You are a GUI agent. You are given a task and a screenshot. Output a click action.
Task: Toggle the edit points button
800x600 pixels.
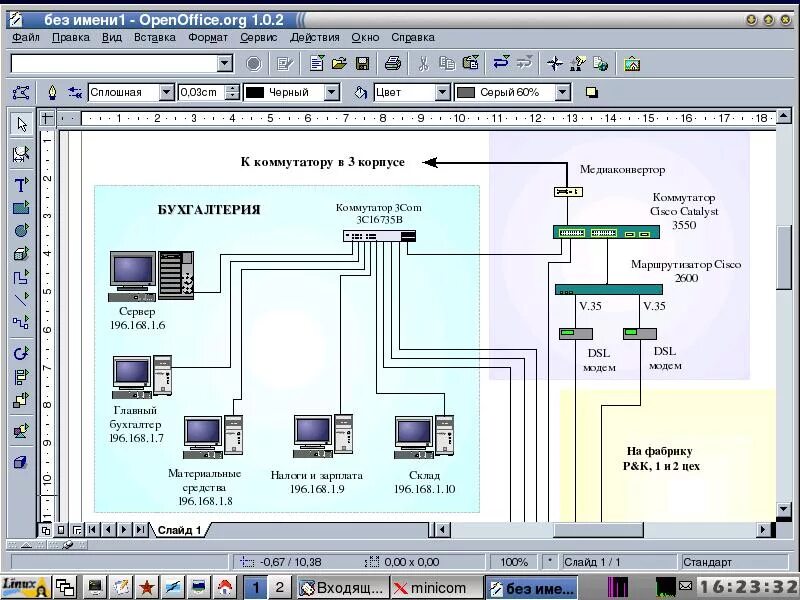click(20, 92)
